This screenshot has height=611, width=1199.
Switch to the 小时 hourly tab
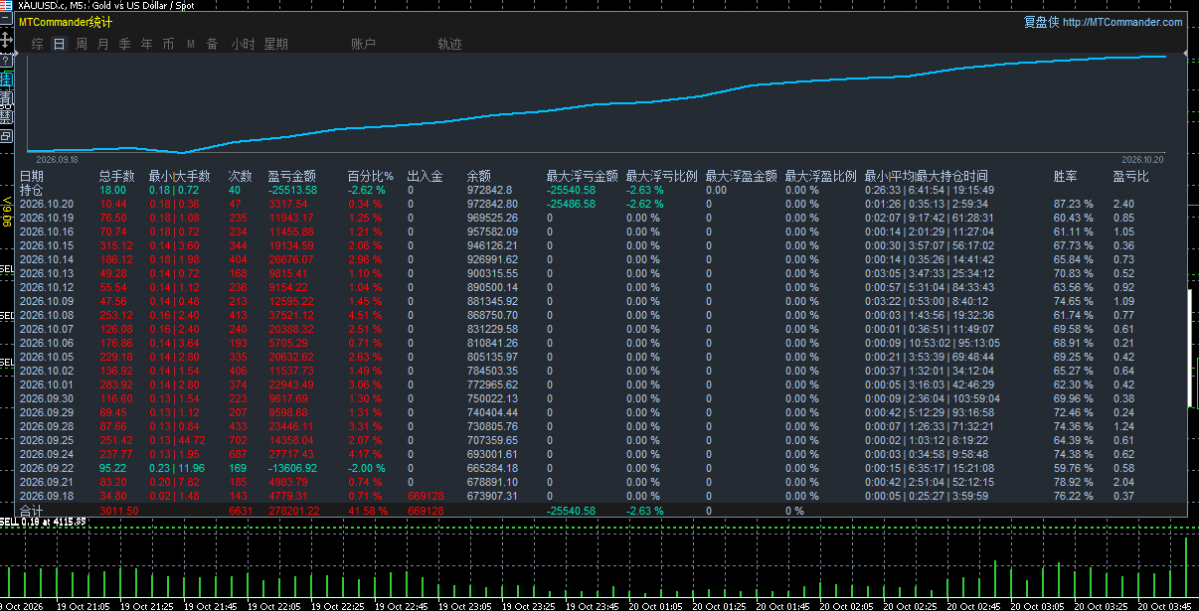point(243,44)
